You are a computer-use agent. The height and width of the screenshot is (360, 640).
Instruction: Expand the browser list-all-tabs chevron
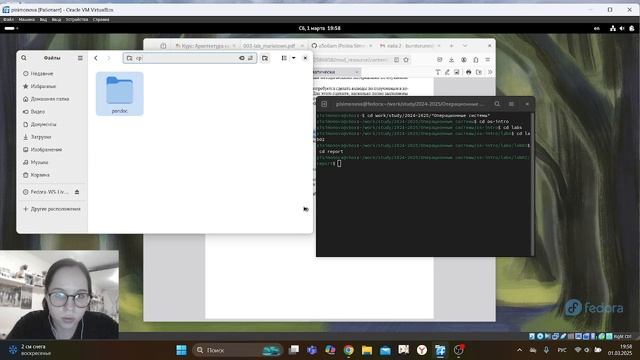[x=465, y=46]
